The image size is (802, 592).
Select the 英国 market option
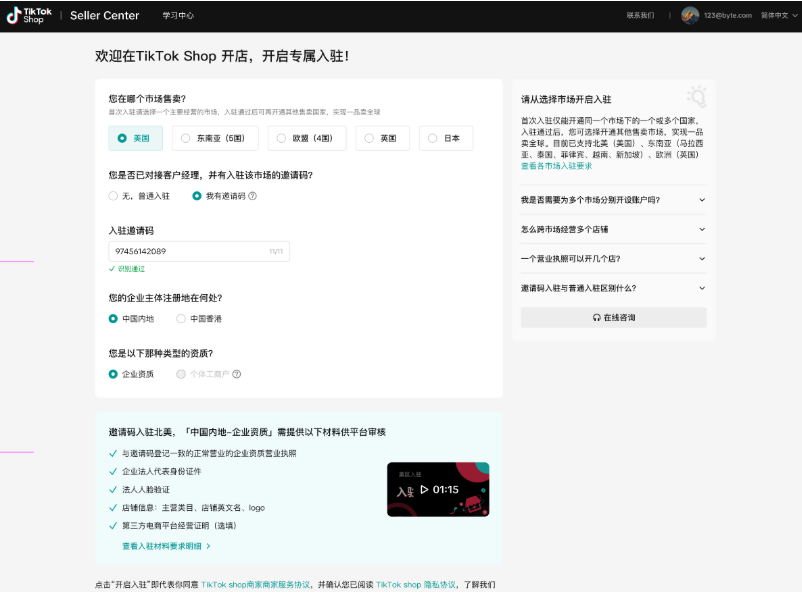(x=383, y=138)
